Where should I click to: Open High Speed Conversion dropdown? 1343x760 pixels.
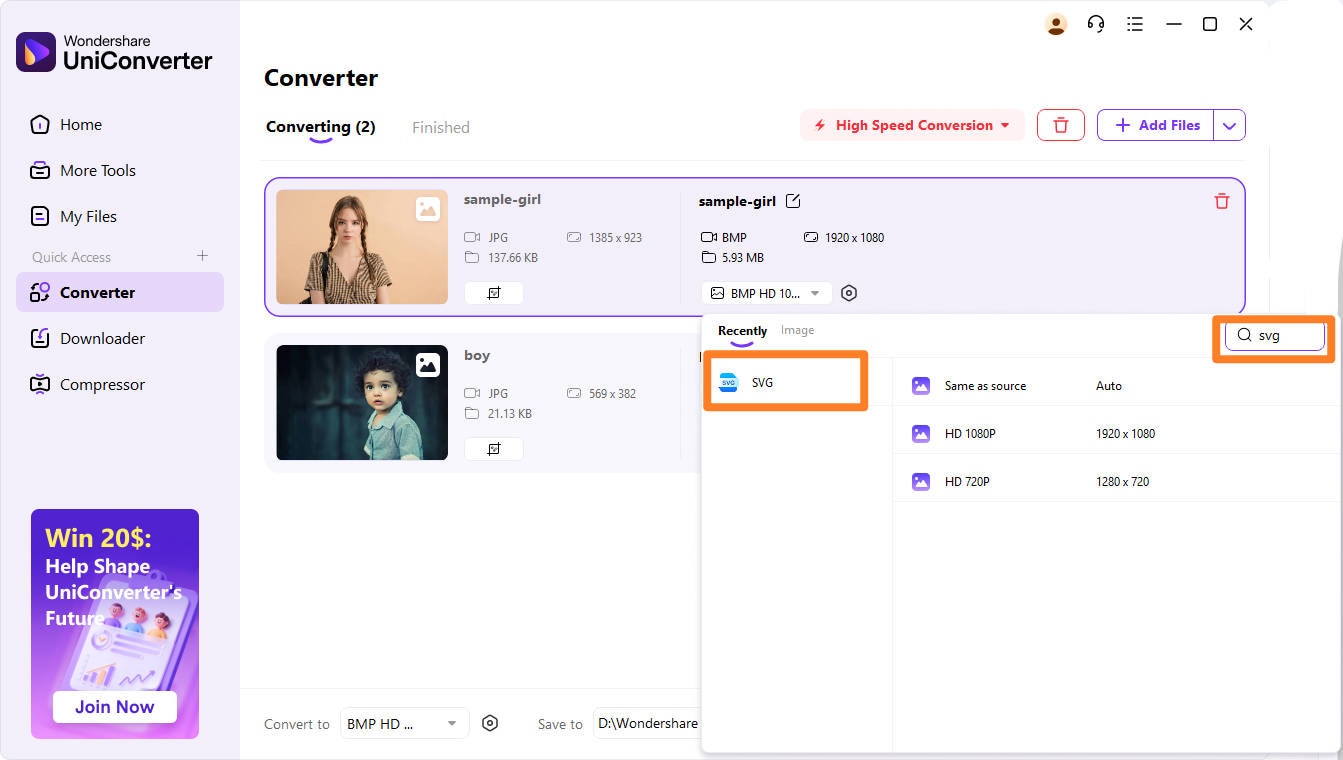[912, 125]
